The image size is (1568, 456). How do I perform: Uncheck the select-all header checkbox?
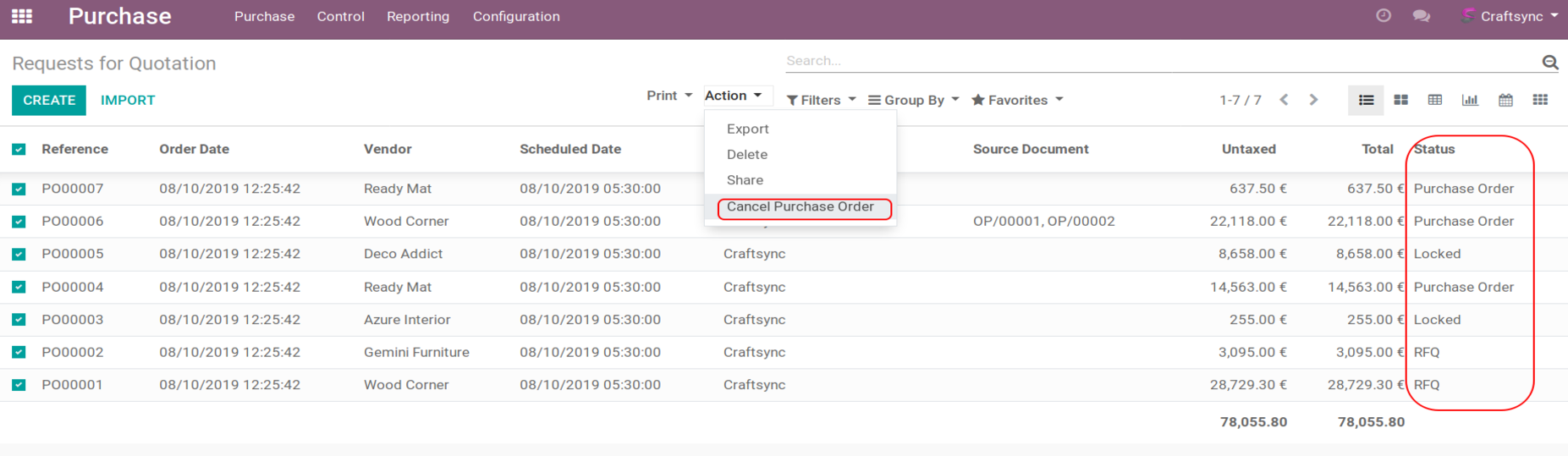19,150
